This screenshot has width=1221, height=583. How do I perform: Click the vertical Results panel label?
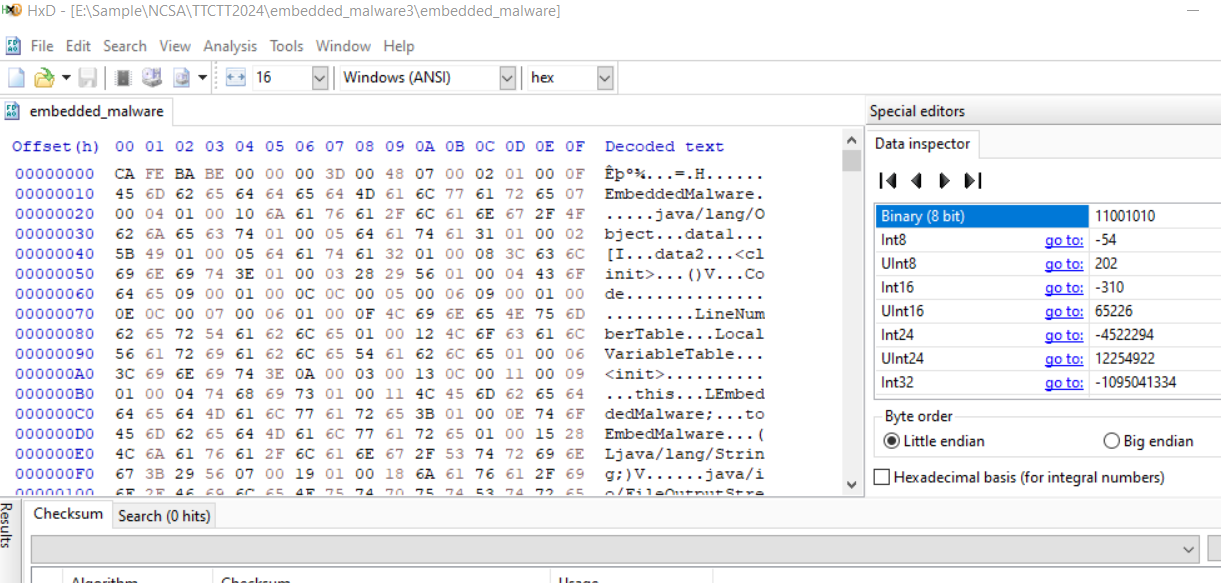click(x=6, y=525)
